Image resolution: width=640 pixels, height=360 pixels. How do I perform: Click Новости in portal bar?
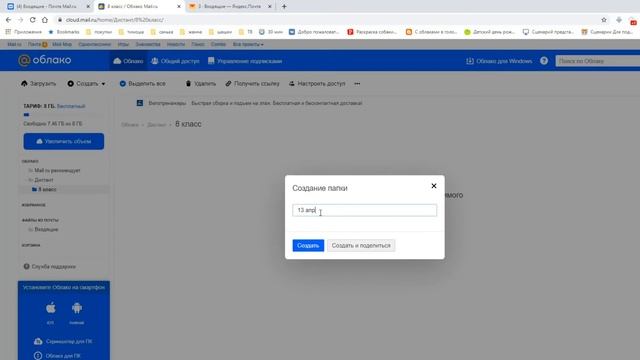click(176, 44)
